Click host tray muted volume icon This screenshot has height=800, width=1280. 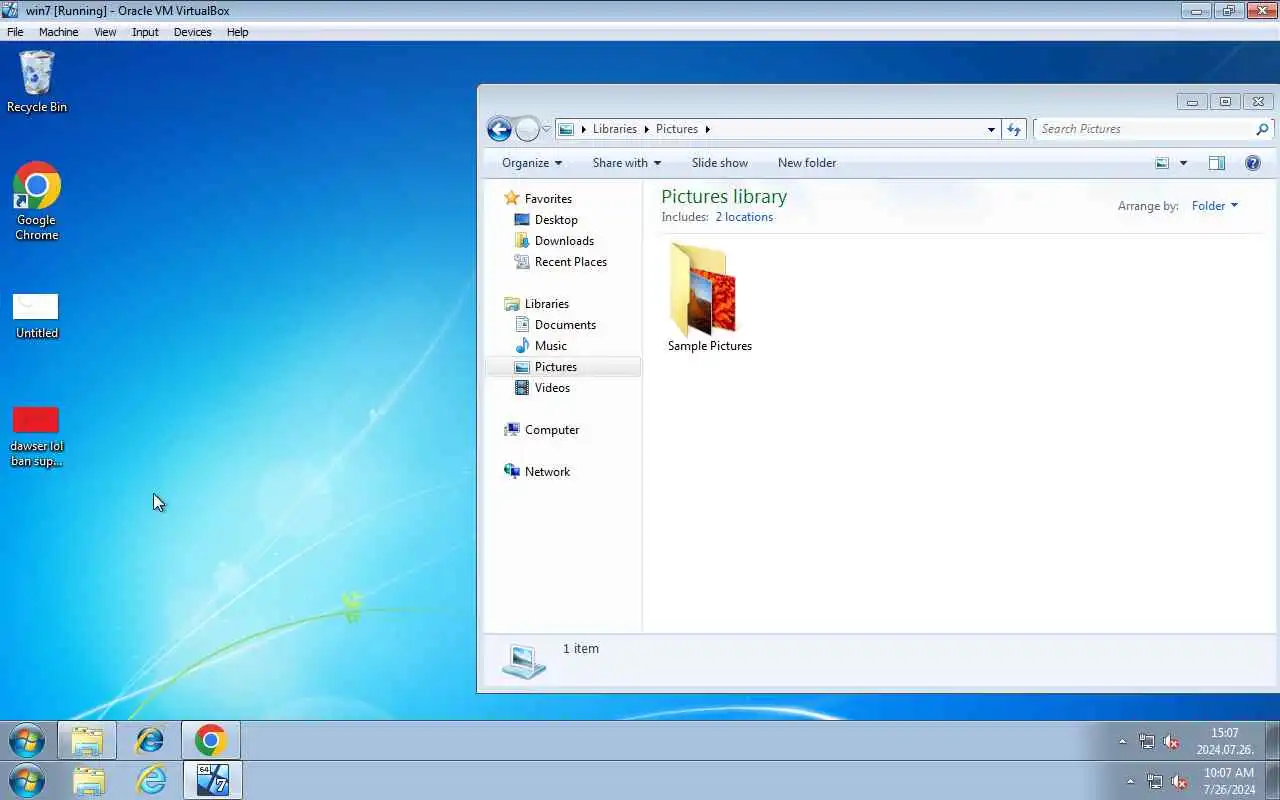(x=1179, y=781)
